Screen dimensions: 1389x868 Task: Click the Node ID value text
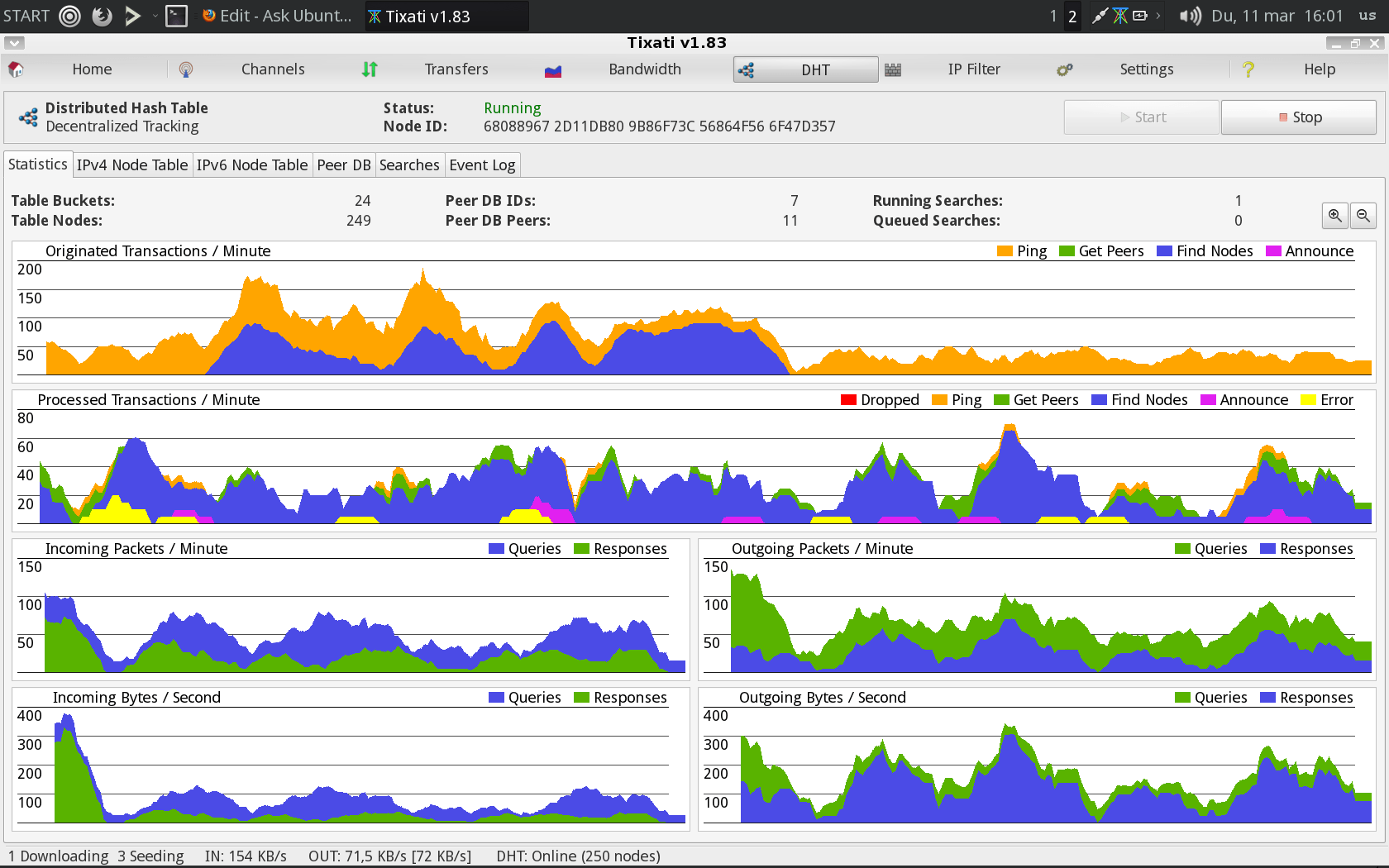coord(659,126)
